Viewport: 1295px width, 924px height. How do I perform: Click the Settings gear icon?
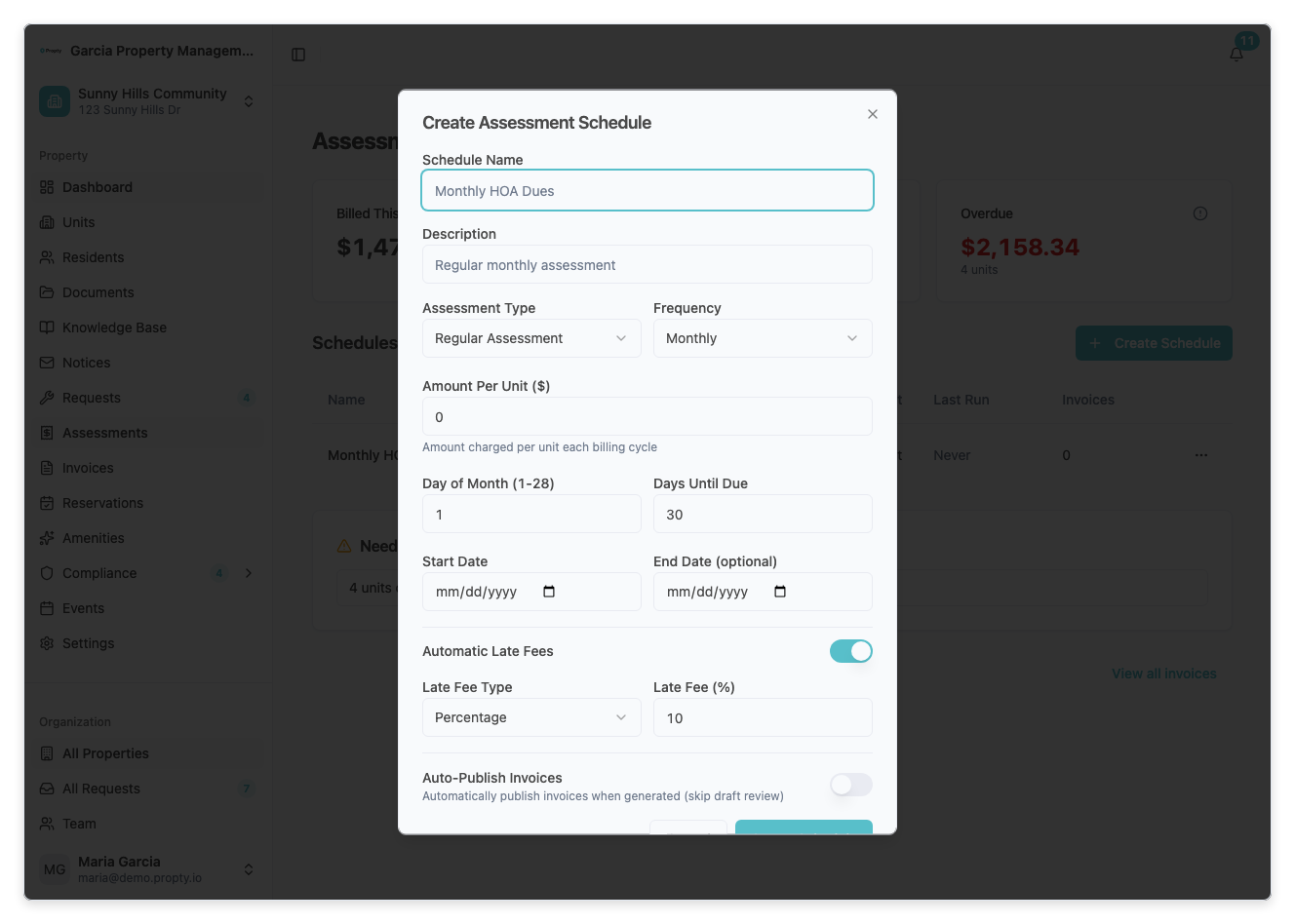pyautogui.click(x=47, y=643)
